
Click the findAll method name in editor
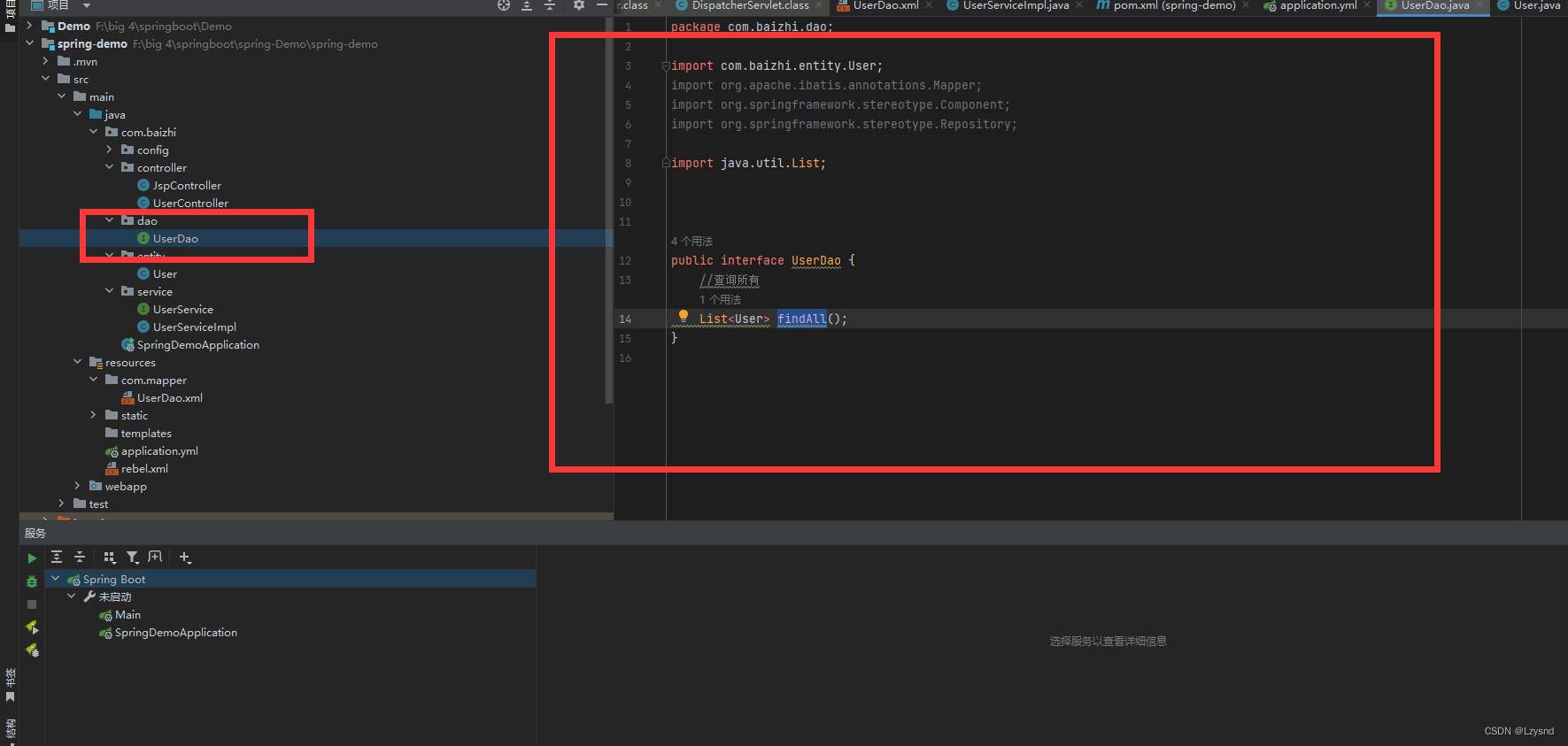point(802,319)
